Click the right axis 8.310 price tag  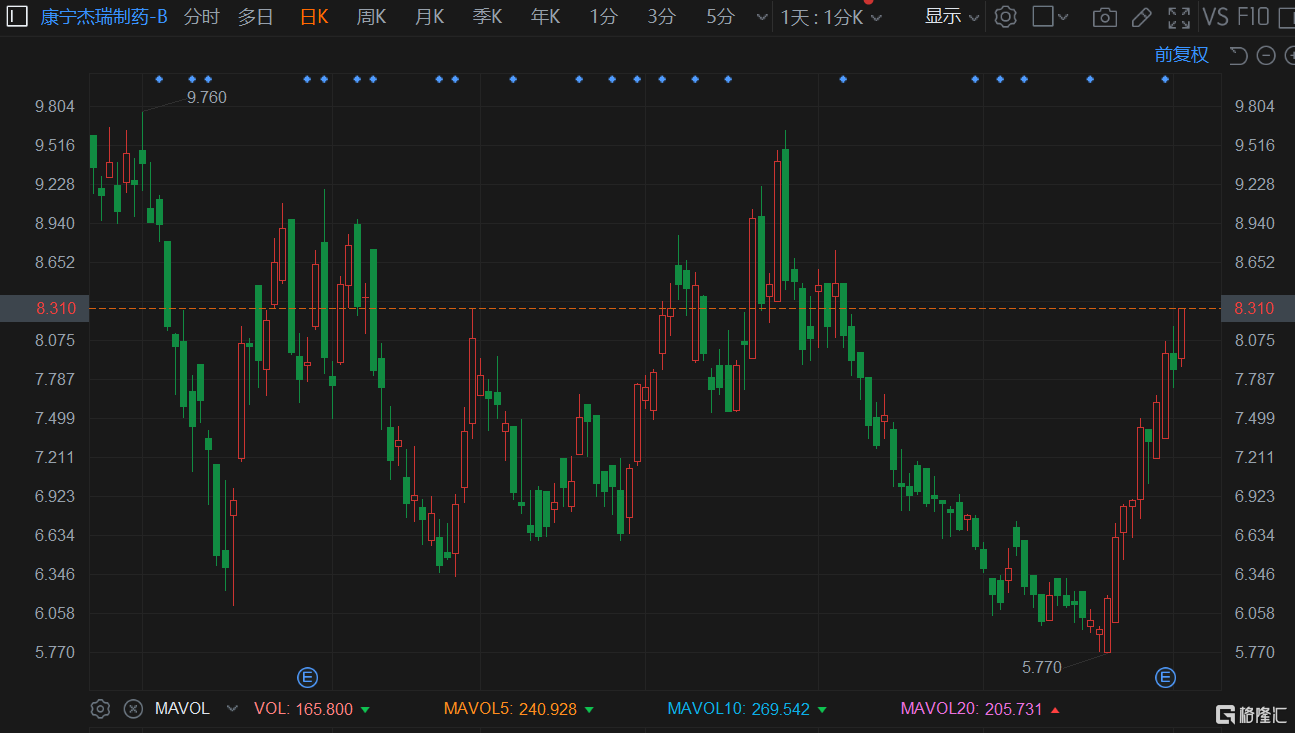(x=1258, y=308)
